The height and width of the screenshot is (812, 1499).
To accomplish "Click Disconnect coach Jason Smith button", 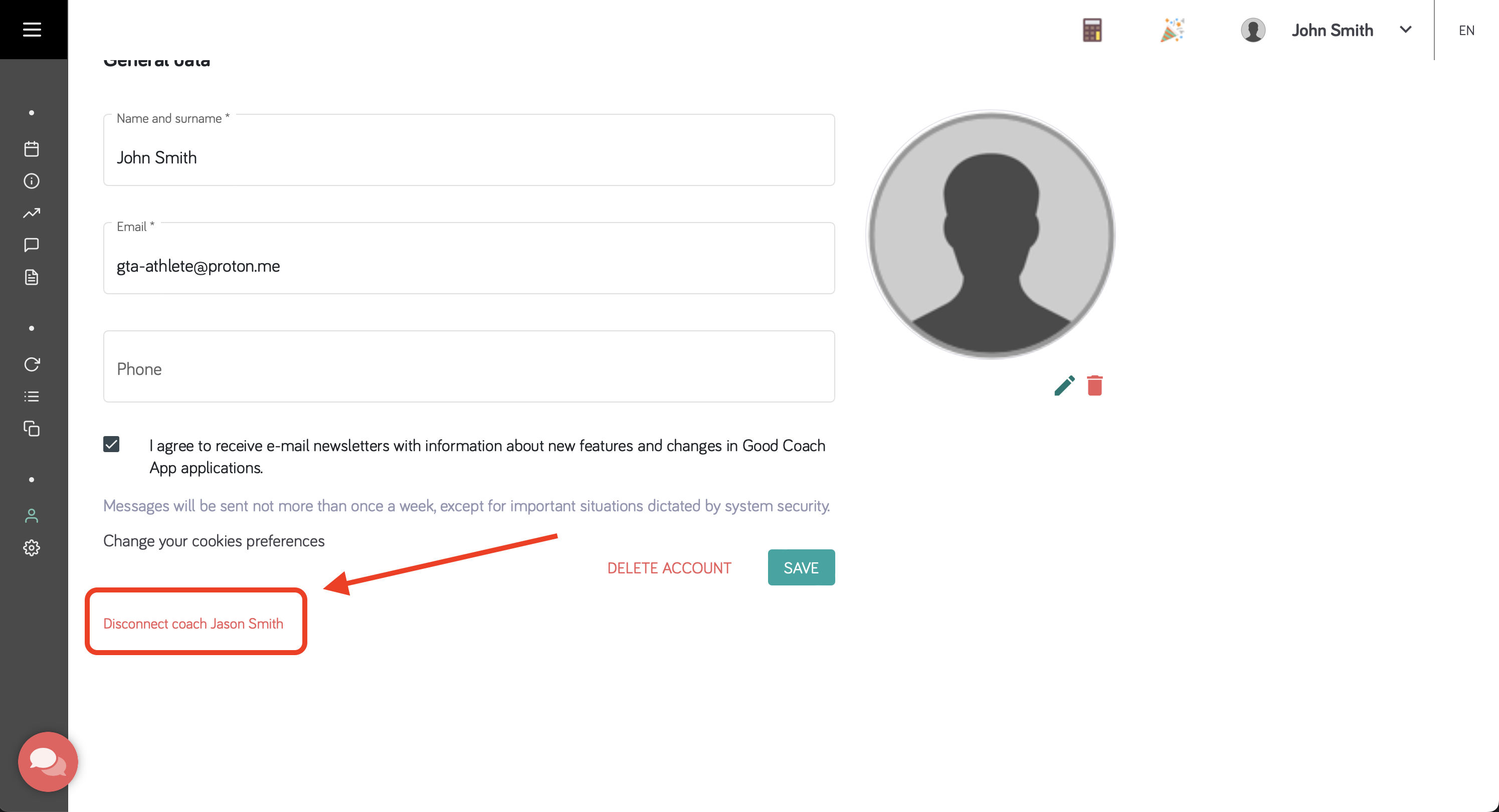I will [193, 623].
